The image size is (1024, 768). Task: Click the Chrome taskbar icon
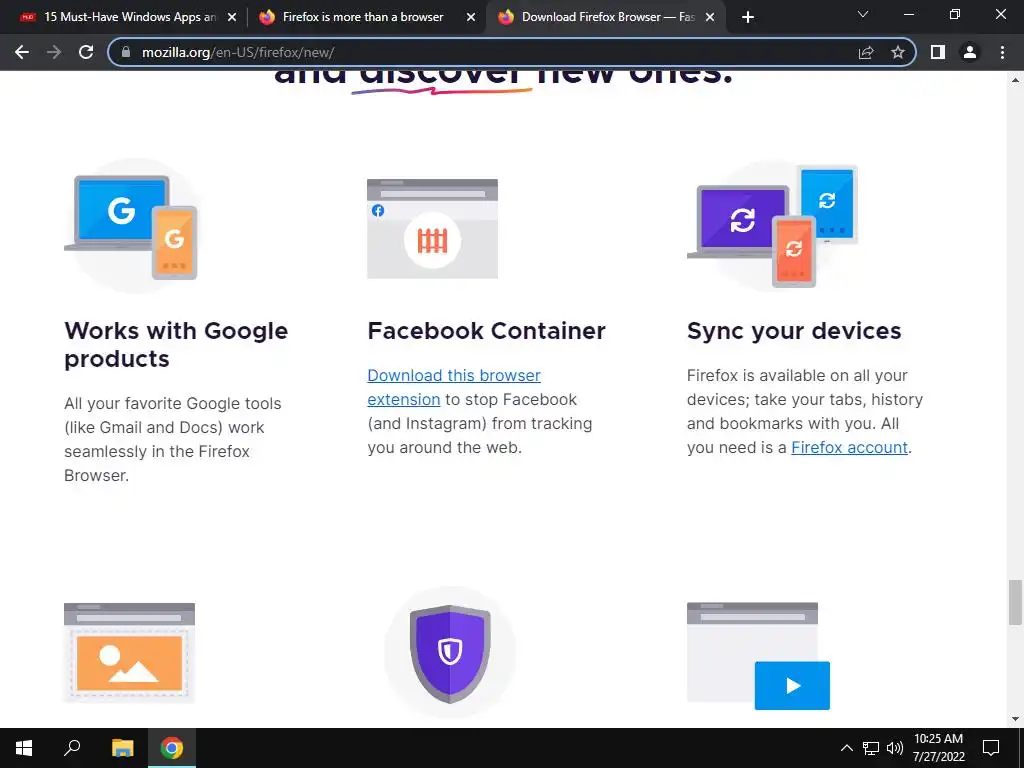(172, 748)
